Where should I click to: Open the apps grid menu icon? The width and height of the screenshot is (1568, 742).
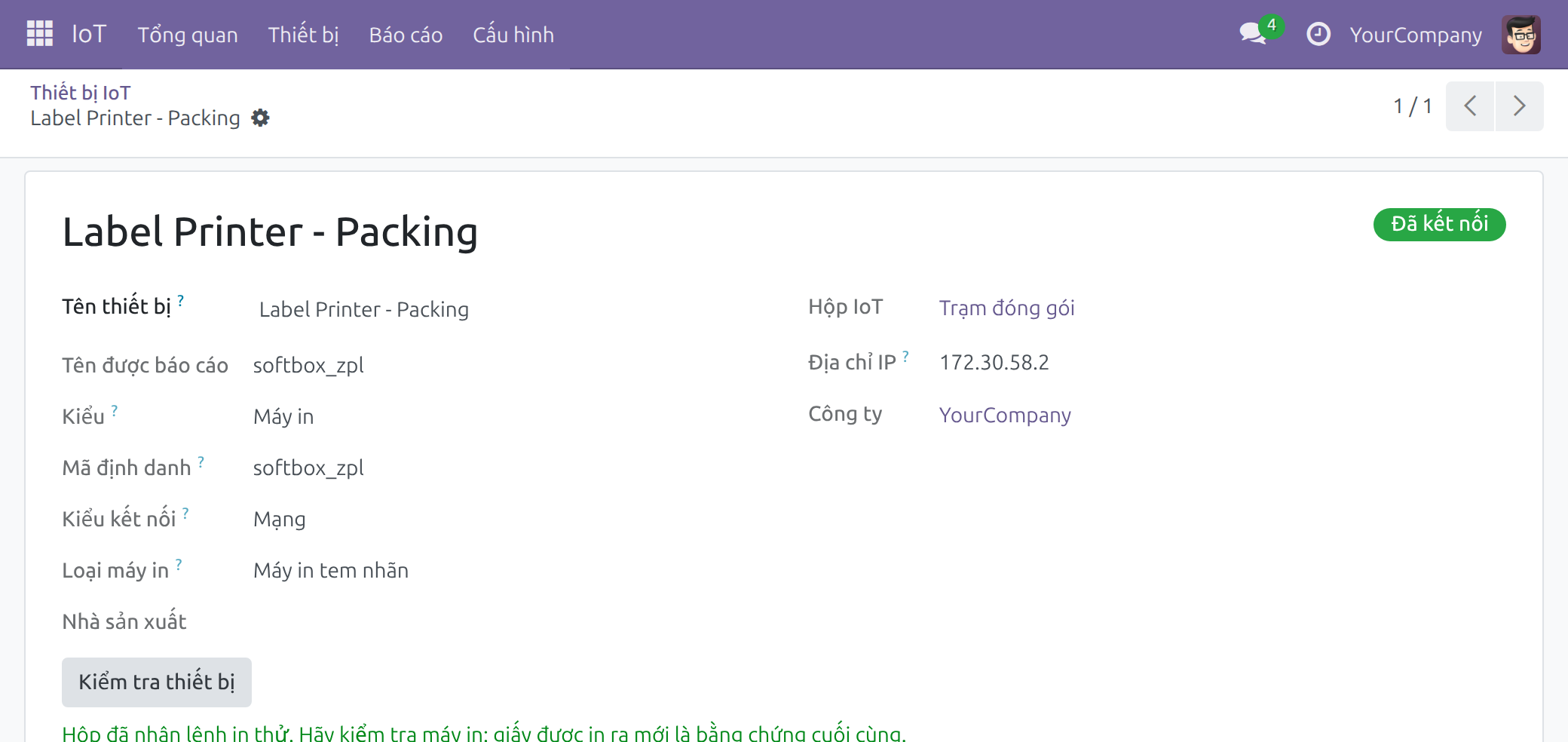[39, 34]
